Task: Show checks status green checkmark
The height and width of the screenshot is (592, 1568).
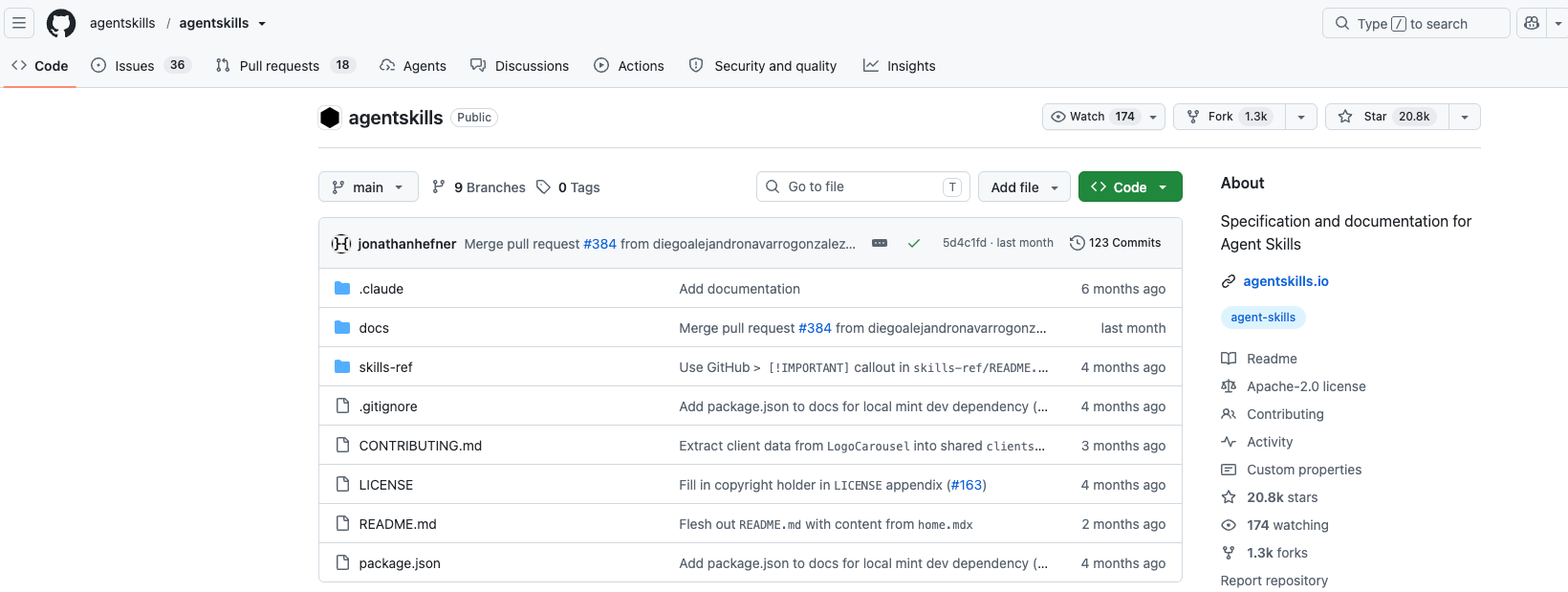Action: pyautogui.click(x=914, y=243)
